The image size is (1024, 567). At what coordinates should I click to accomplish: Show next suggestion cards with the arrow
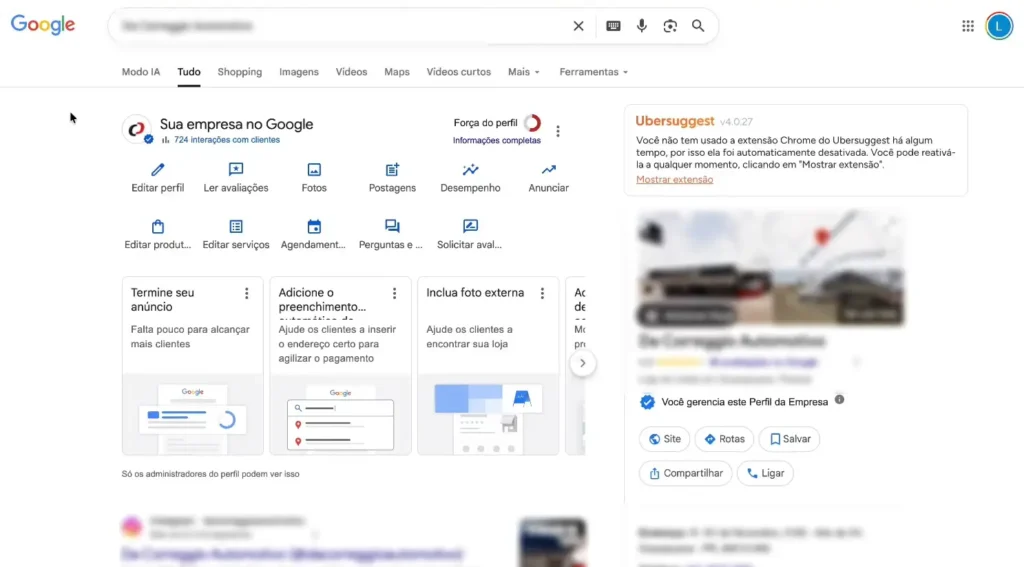(x=583, y=363)
